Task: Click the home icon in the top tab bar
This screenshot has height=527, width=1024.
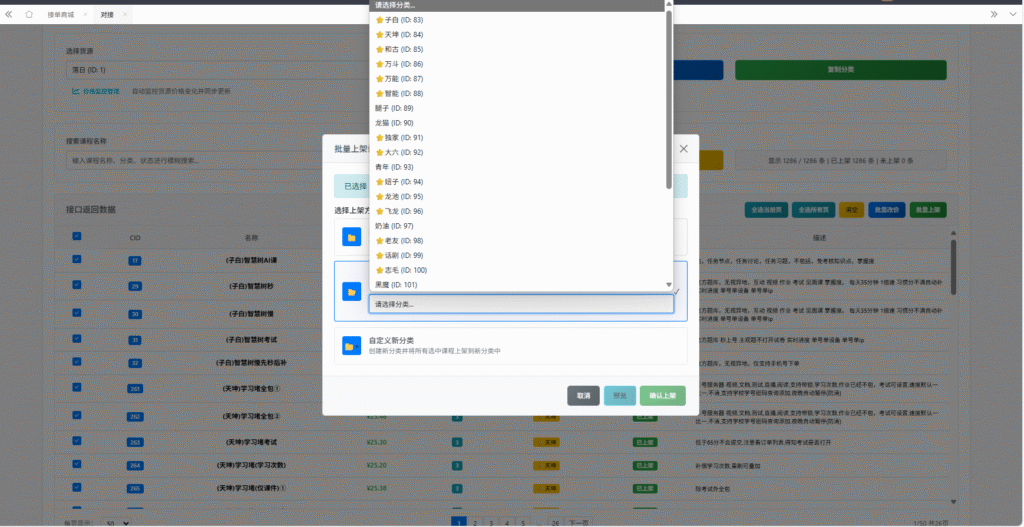Action: (28, 14)
